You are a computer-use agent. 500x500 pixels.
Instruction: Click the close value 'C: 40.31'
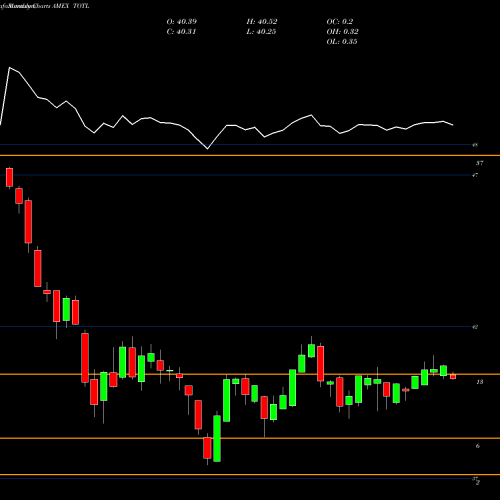[x=181, y=32]
